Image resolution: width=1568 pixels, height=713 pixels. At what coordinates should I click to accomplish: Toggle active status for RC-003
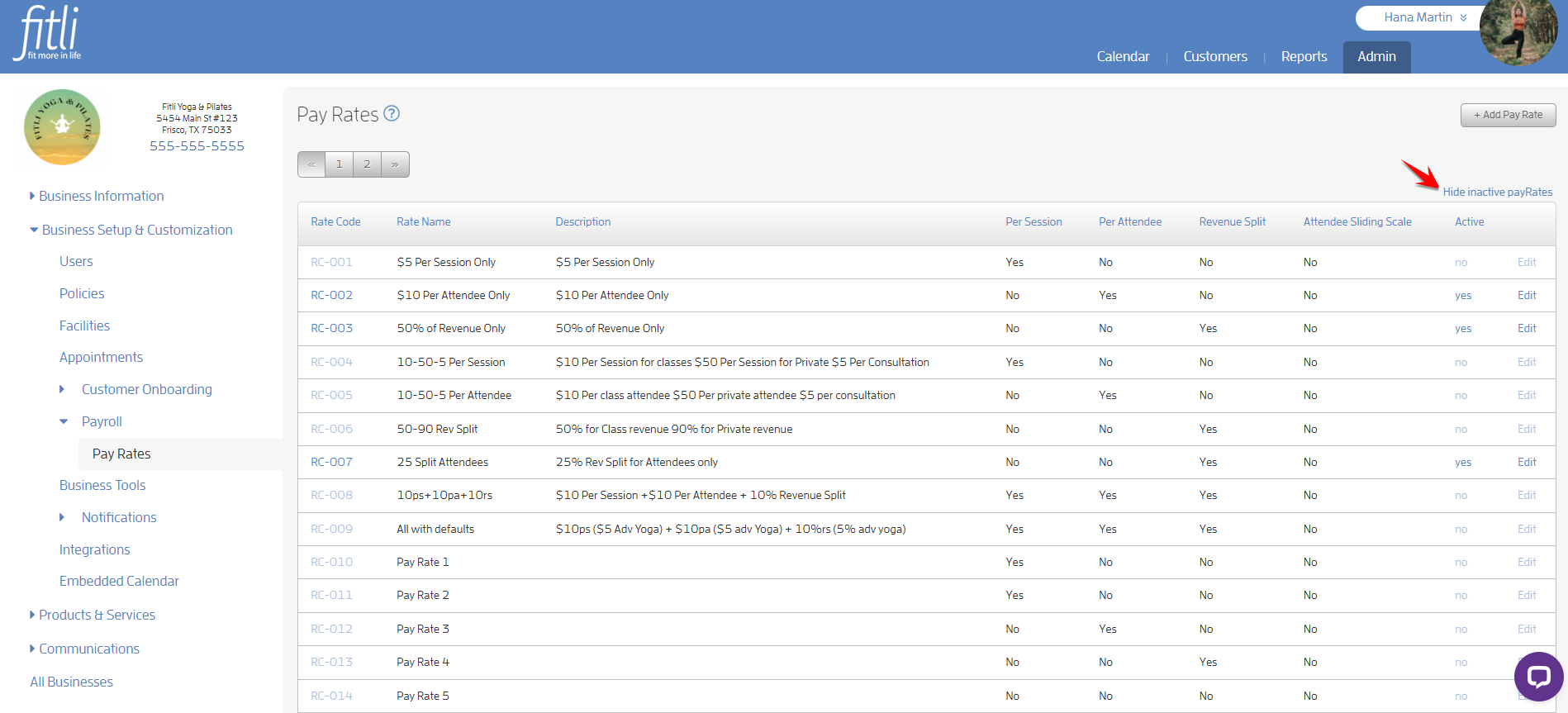1463,329
